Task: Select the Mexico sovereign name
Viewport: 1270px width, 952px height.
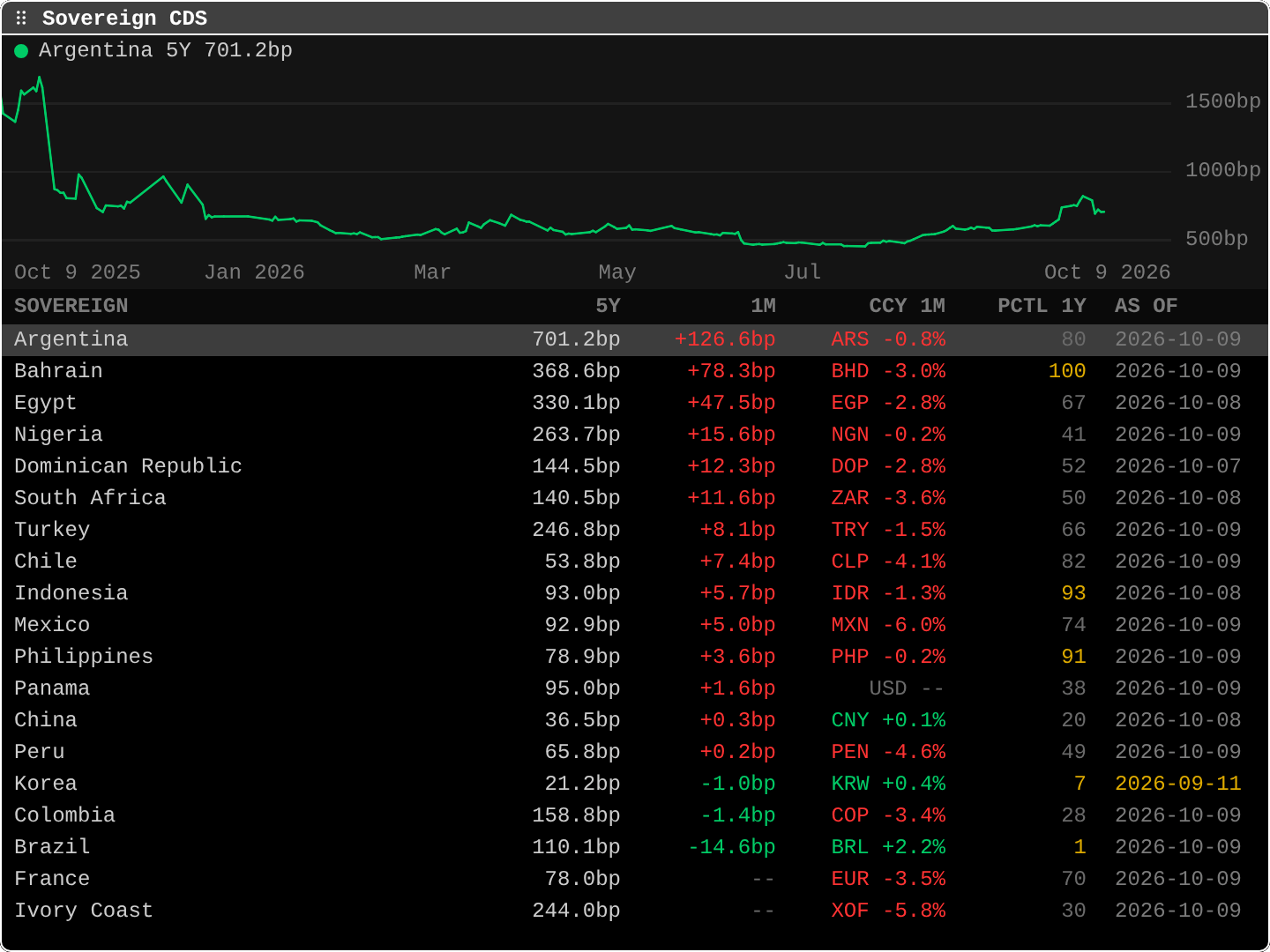Action: coord(52,625)
